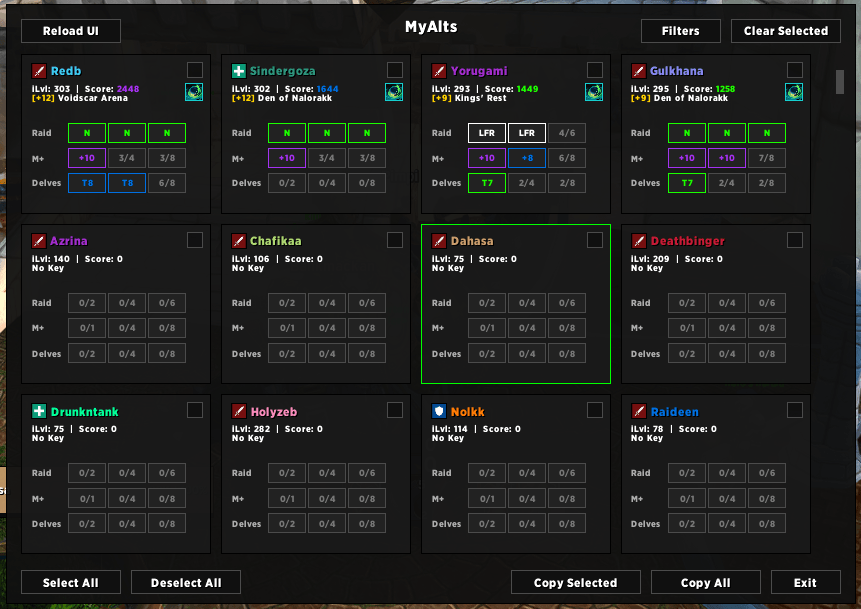Screen dimensions: 861x609
Task: Click Select All button
Action: coord(71,583)
